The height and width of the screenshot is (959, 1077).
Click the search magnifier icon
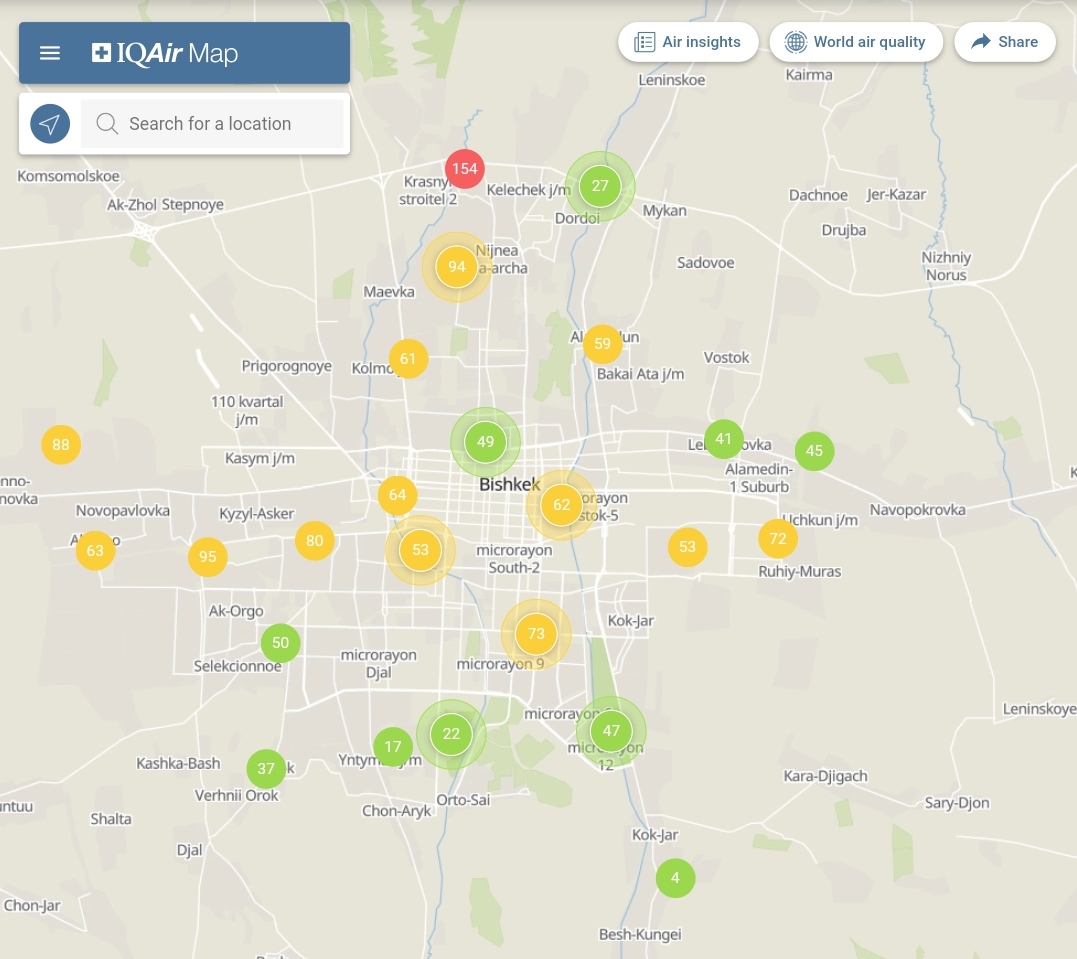point(107,124)
